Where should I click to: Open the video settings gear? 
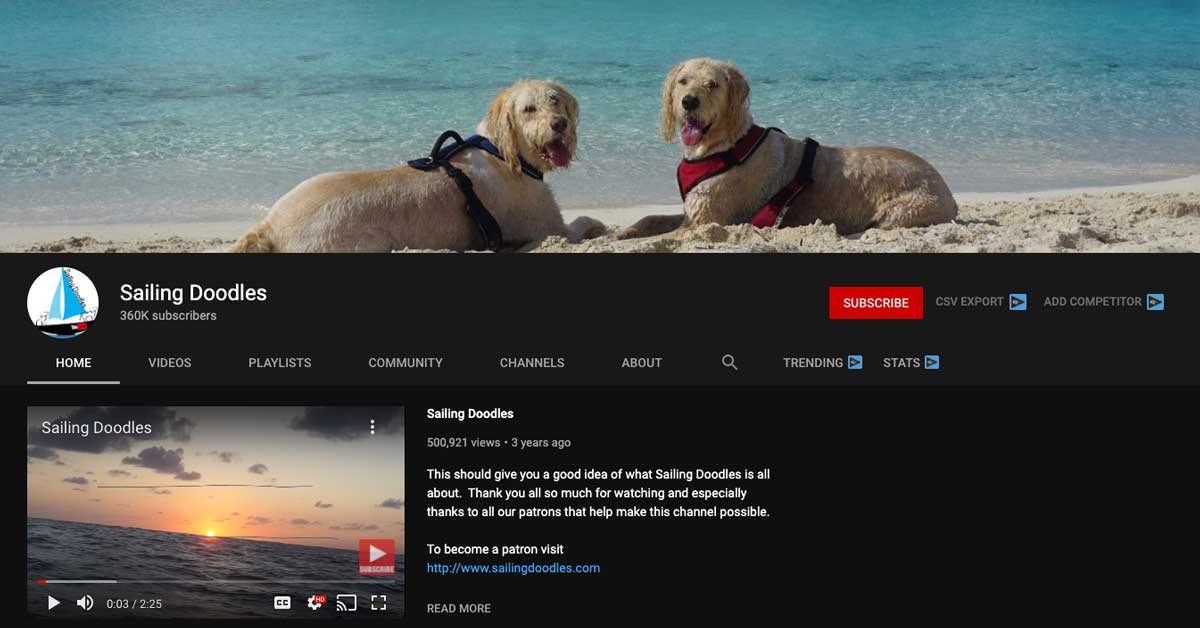[x=315, y=603]
